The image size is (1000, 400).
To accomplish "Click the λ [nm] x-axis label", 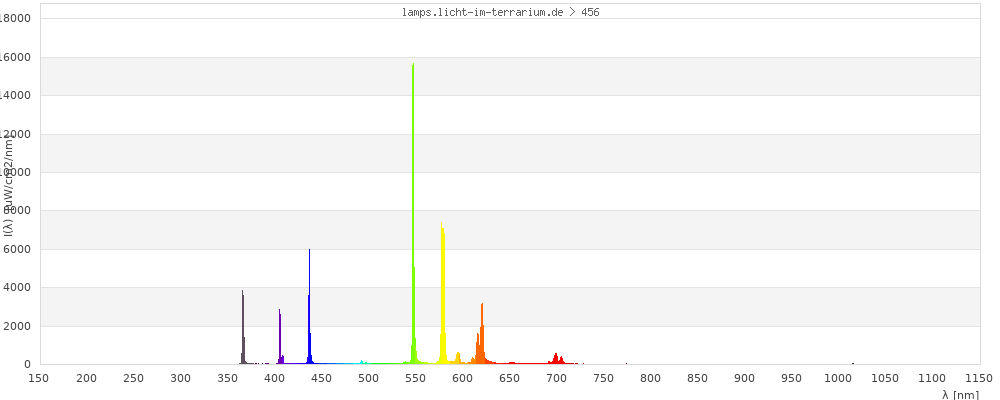I will [x=960, y=395].
